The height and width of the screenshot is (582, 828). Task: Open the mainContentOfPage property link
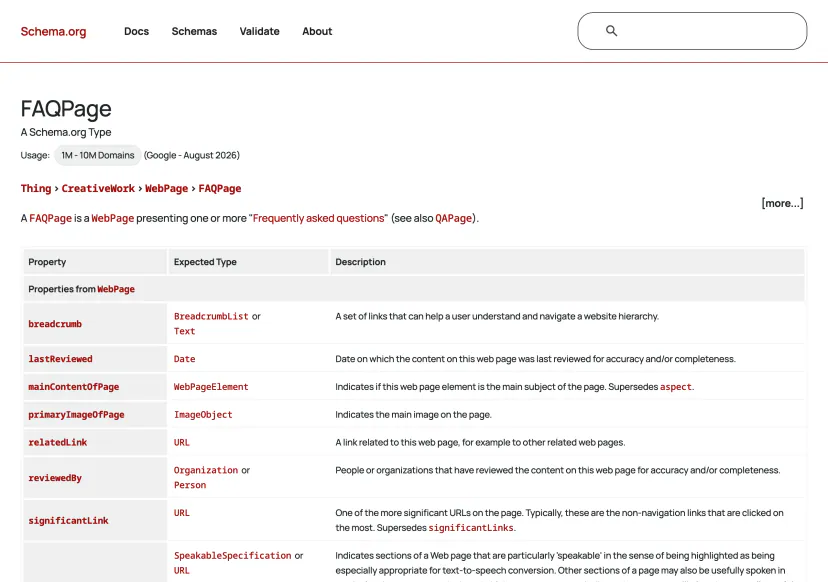pos(73,387)
